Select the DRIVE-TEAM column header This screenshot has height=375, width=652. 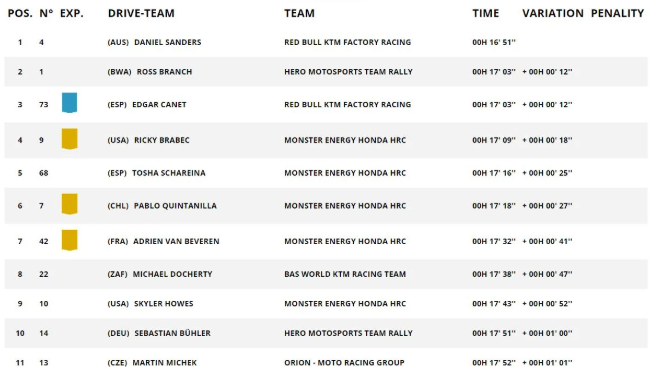pos(141,13)
